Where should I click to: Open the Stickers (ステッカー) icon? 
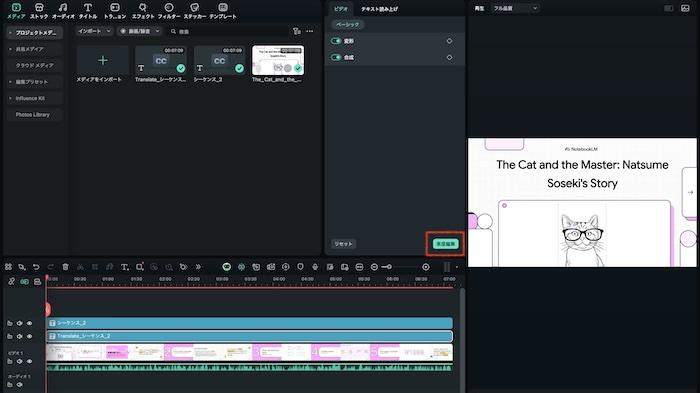(x=195, y=11)
